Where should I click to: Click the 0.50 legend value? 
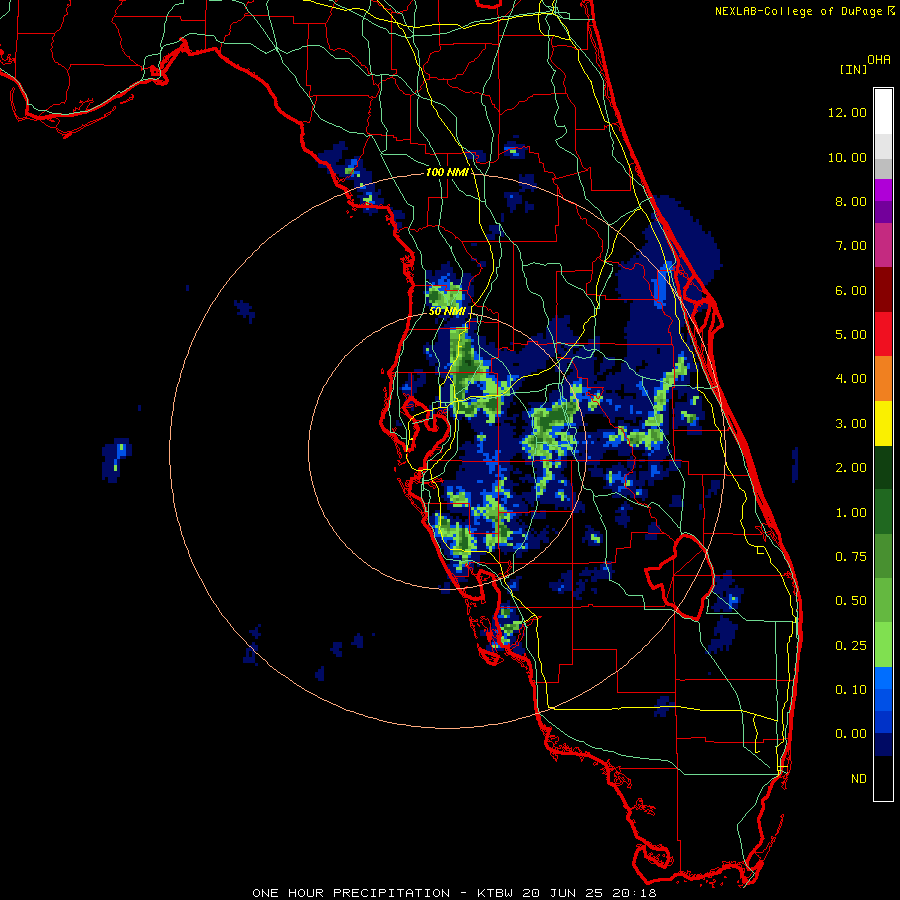pyautogui.click(x=851, y=601)
